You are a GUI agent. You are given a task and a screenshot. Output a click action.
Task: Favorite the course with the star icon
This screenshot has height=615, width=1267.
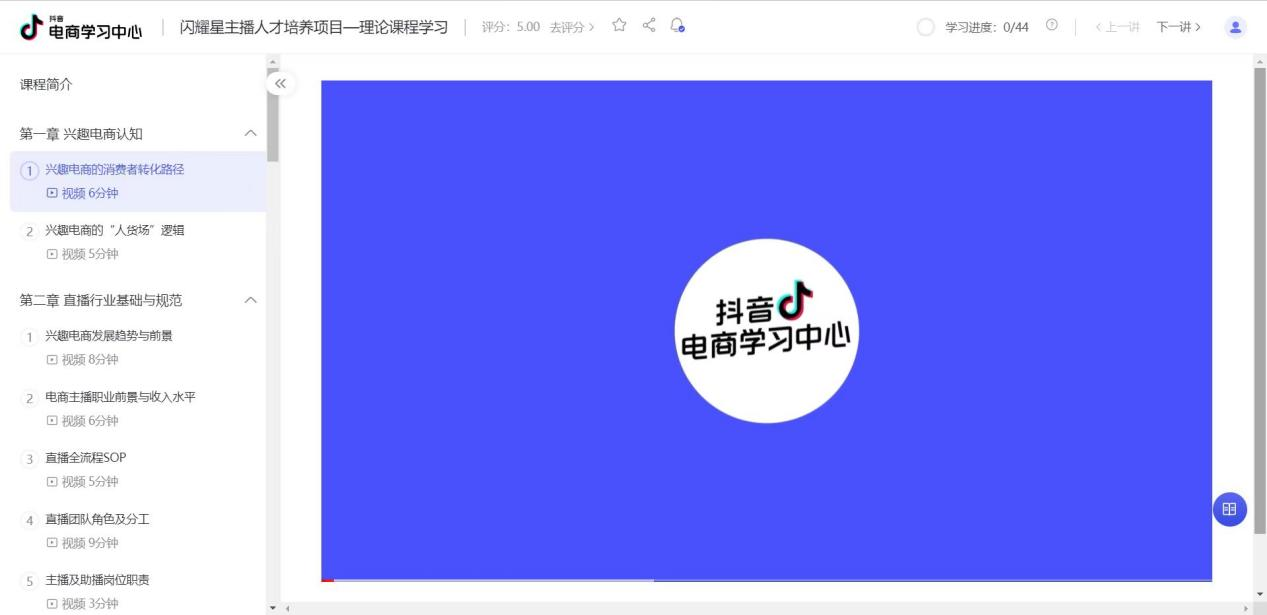click(x=620, y=26)
